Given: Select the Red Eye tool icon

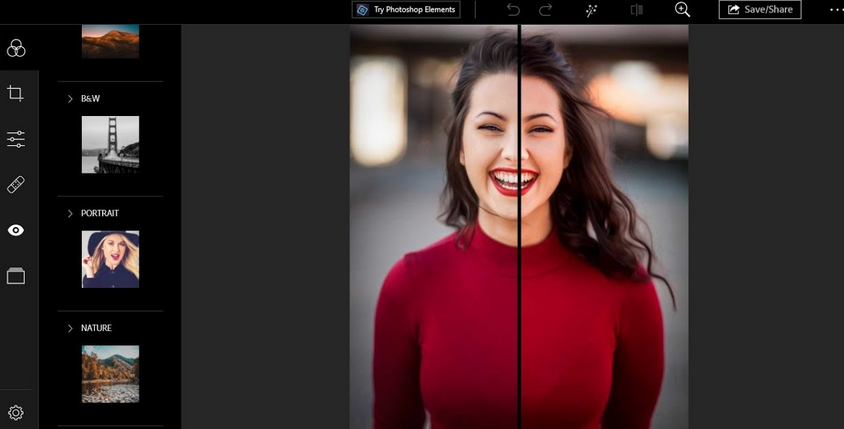Looking at the screenshot, I should [x=16, y=230].
